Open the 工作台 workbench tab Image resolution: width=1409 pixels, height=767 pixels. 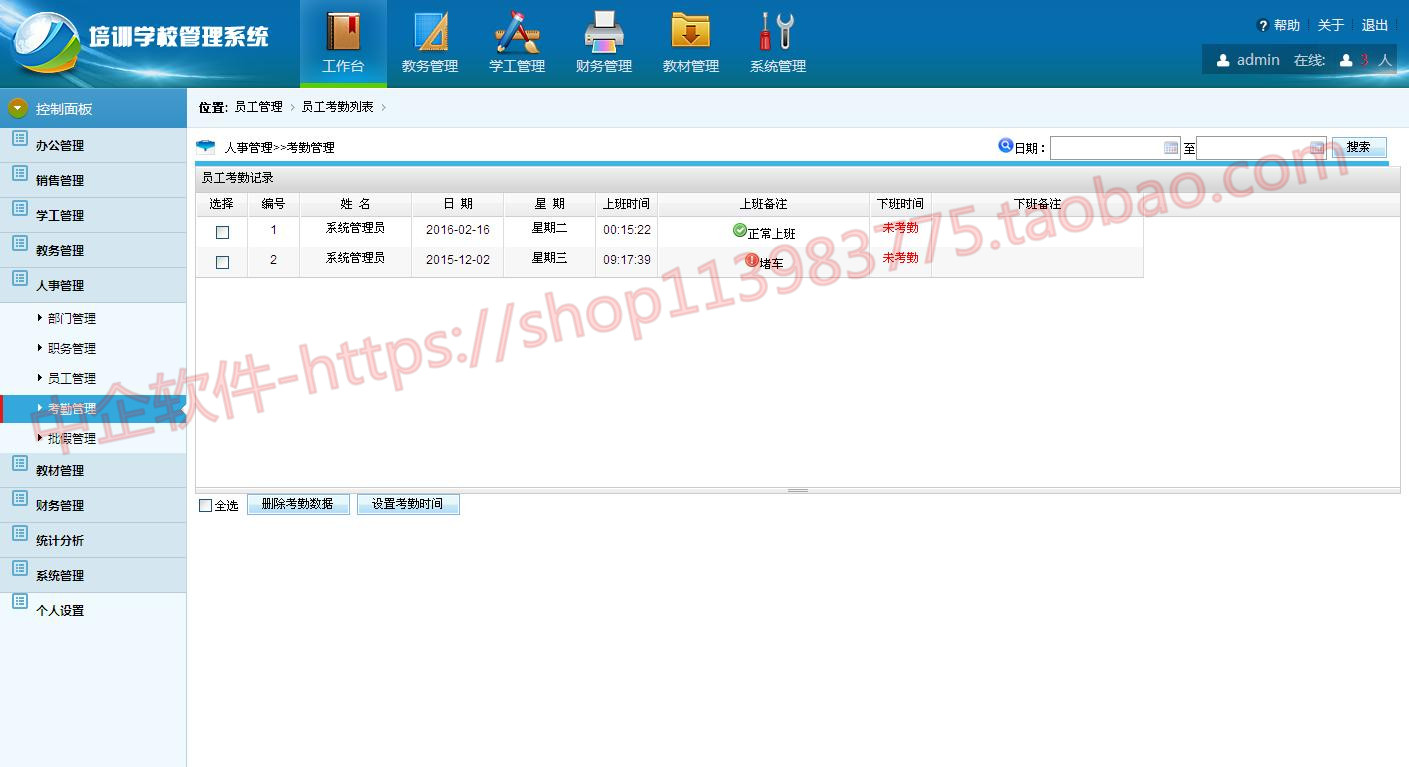[343, 43]
